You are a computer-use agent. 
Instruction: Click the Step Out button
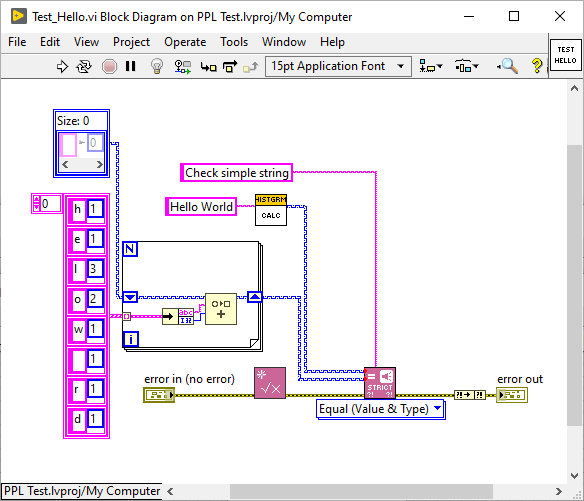[251, 67]
